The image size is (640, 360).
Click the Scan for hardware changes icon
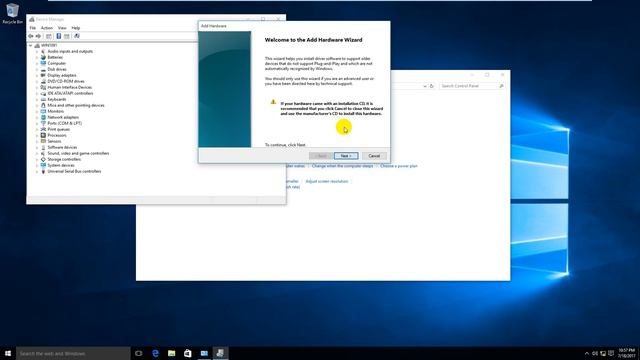[x=76, y=36]
